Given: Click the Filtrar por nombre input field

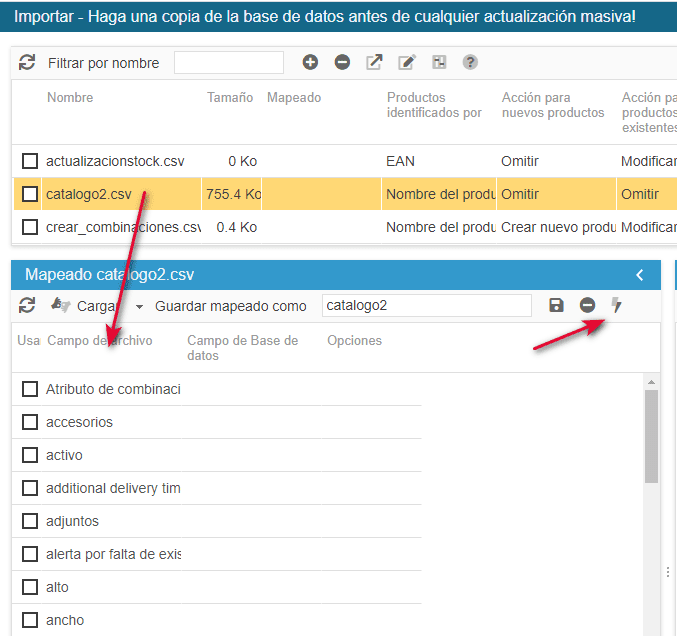Looking at the screenshot, I should [x=229, y=63].
